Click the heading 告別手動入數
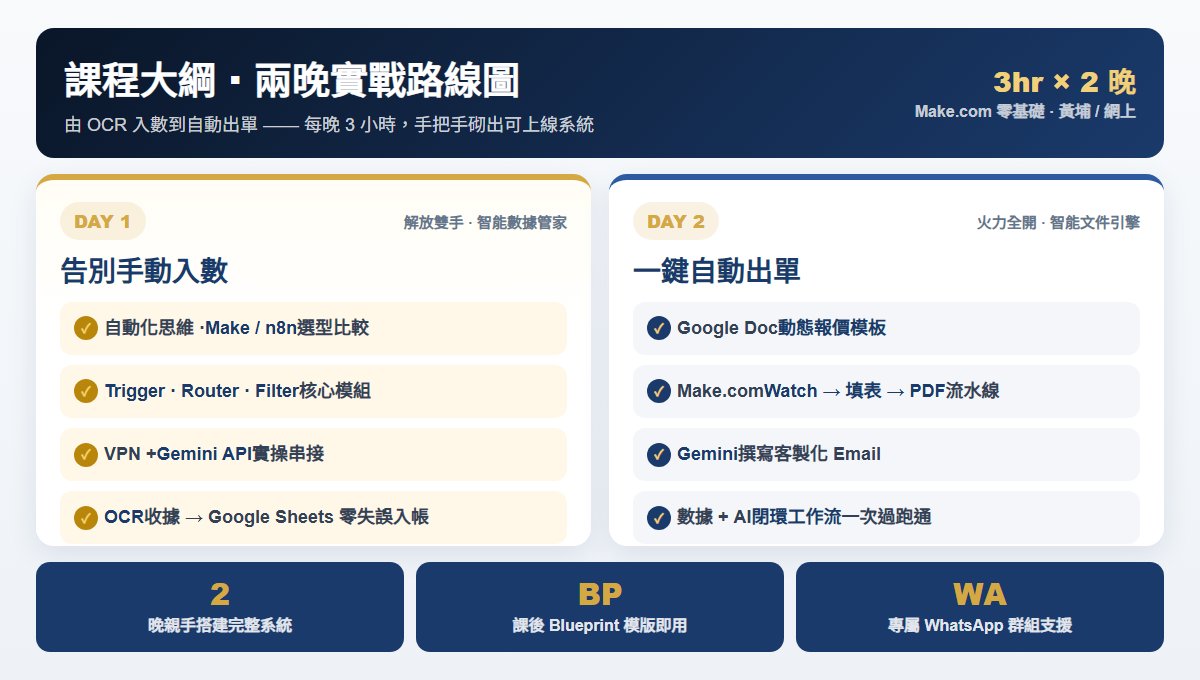Viewport: 1200px width, 680px height. pos(144,270)
